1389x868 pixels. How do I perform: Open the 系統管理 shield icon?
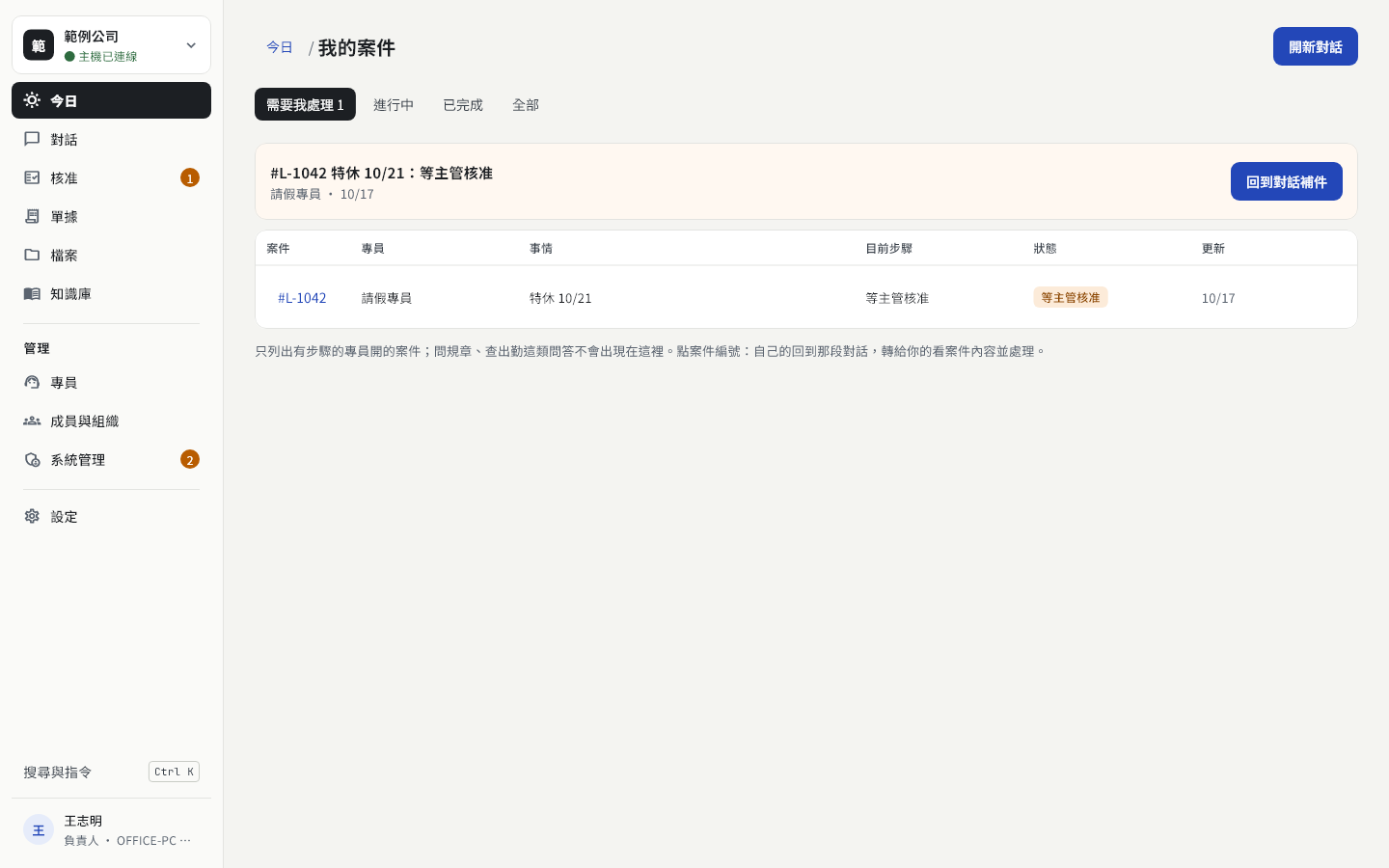(32, 459)
